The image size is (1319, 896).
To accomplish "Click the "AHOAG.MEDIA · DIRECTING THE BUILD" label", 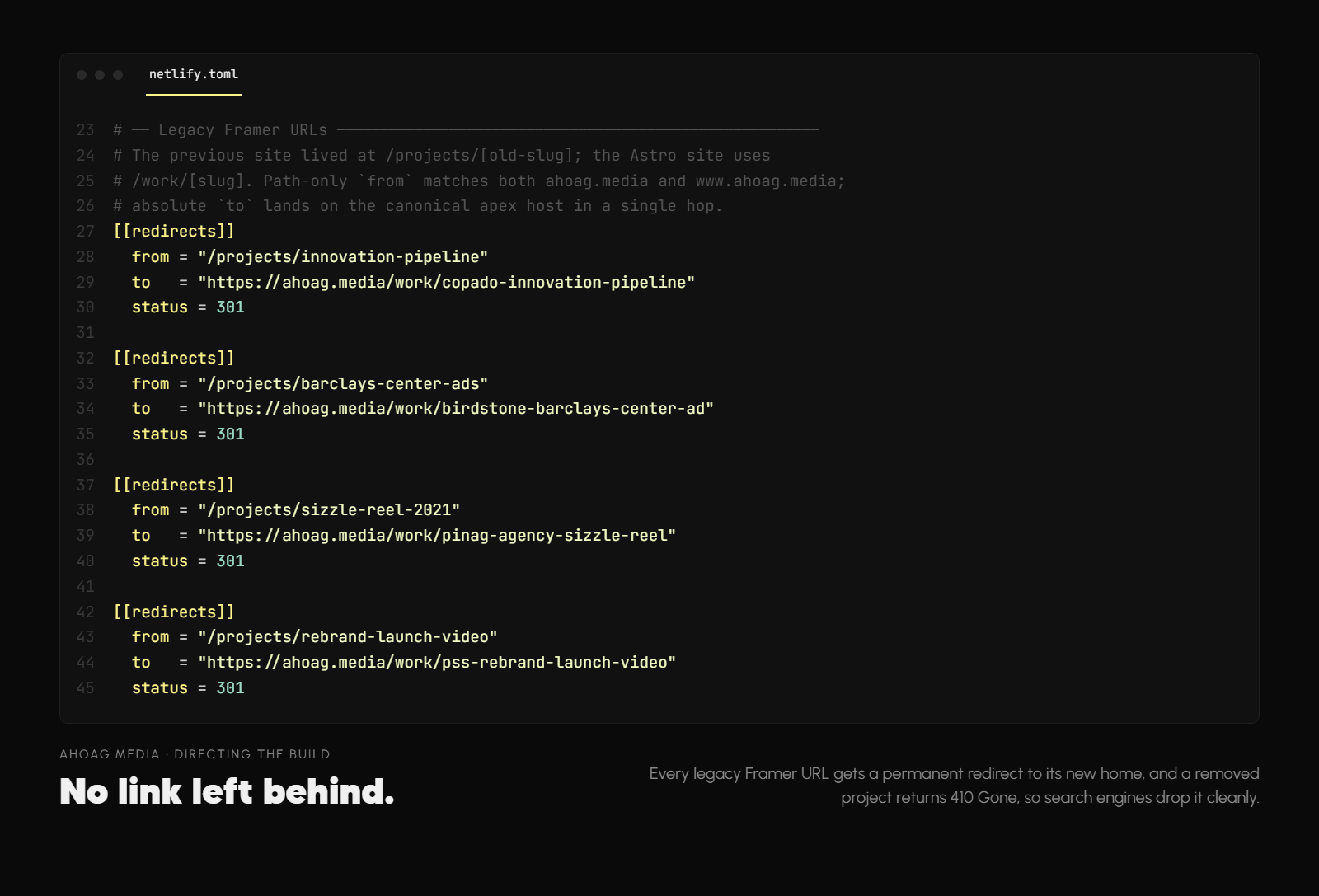I will (195, 754).
